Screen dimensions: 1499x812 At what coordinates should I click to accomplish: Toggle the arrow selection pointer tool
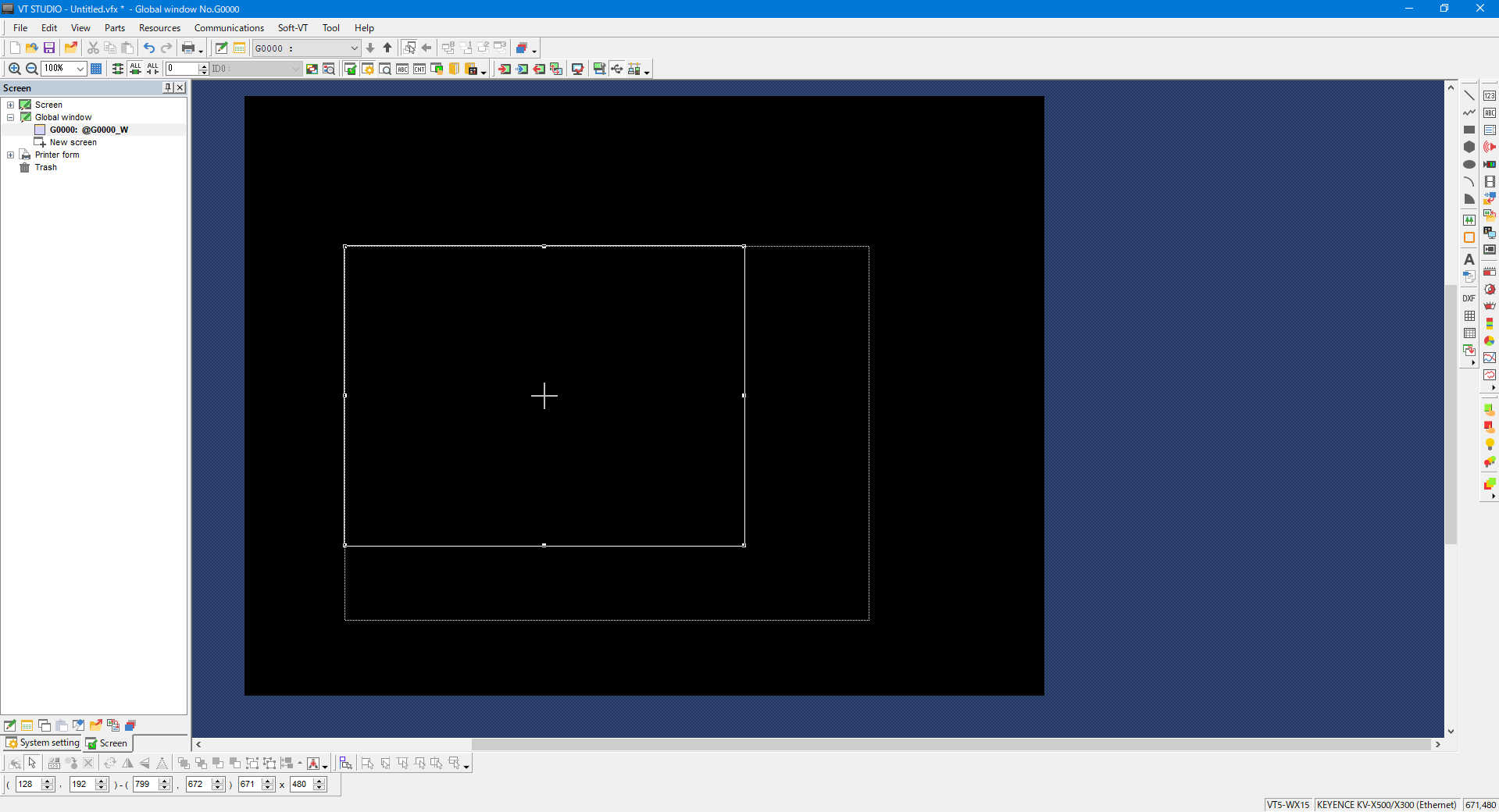pos(32,763)
